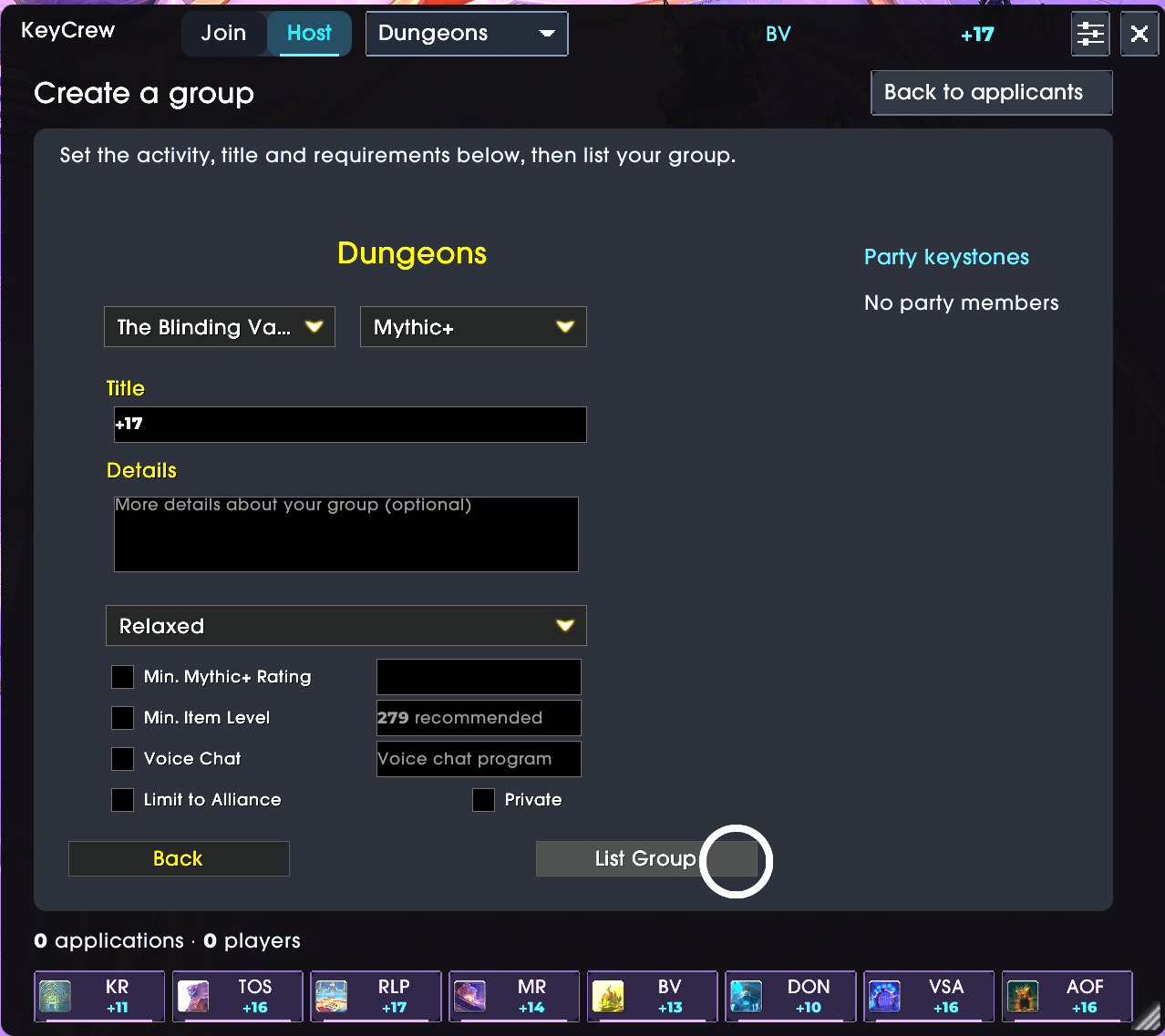Enable the Min. Mythic+ Rating checkbox
The height and width of the screenshot is (1036, 1165).
122,677
